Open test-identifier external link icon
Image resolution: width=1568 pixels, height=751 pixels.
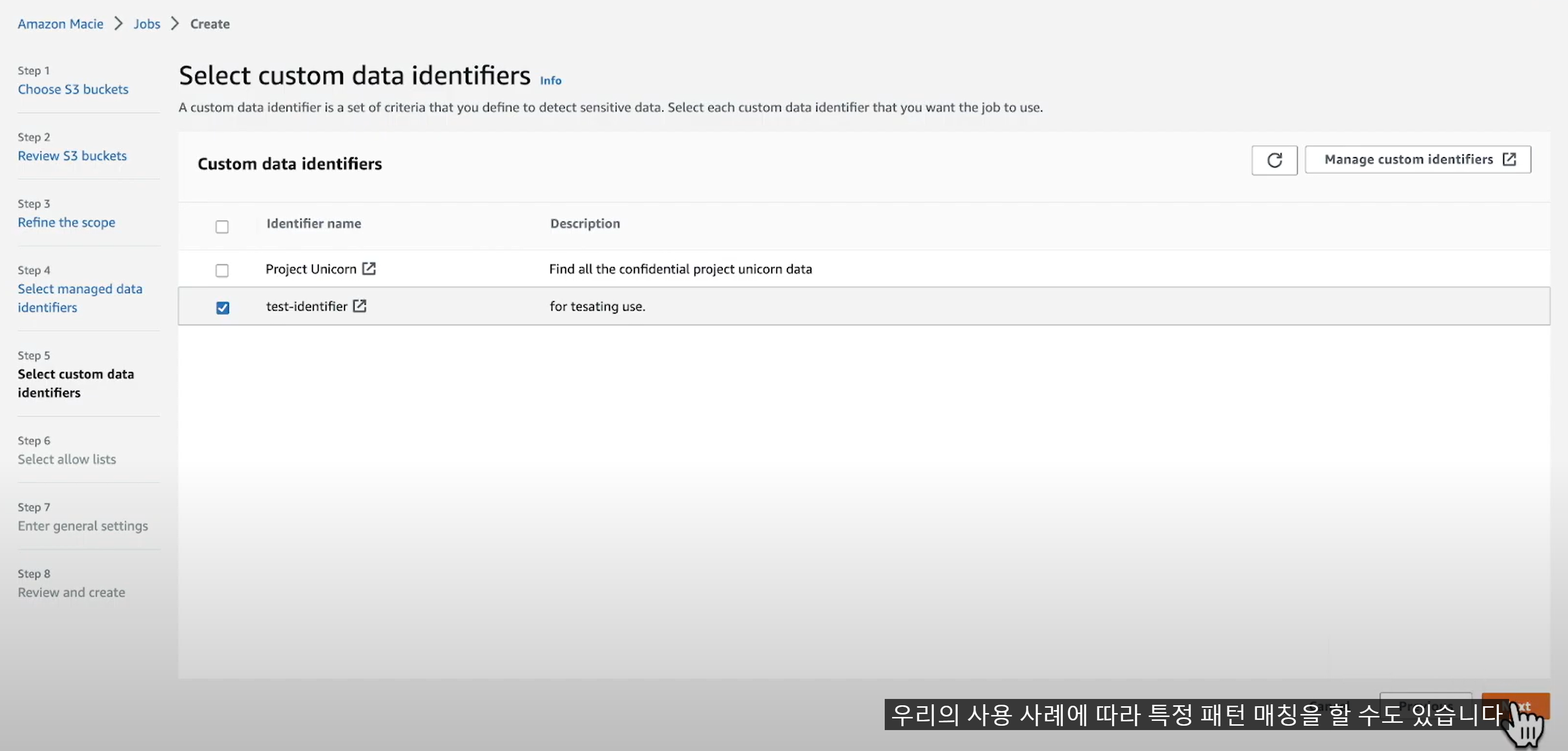click(360, 306)
